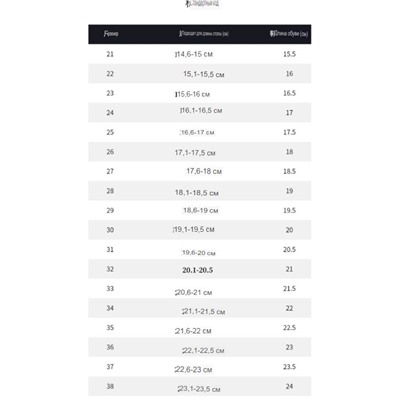Click the foot length column header icon

pos(181,33)
